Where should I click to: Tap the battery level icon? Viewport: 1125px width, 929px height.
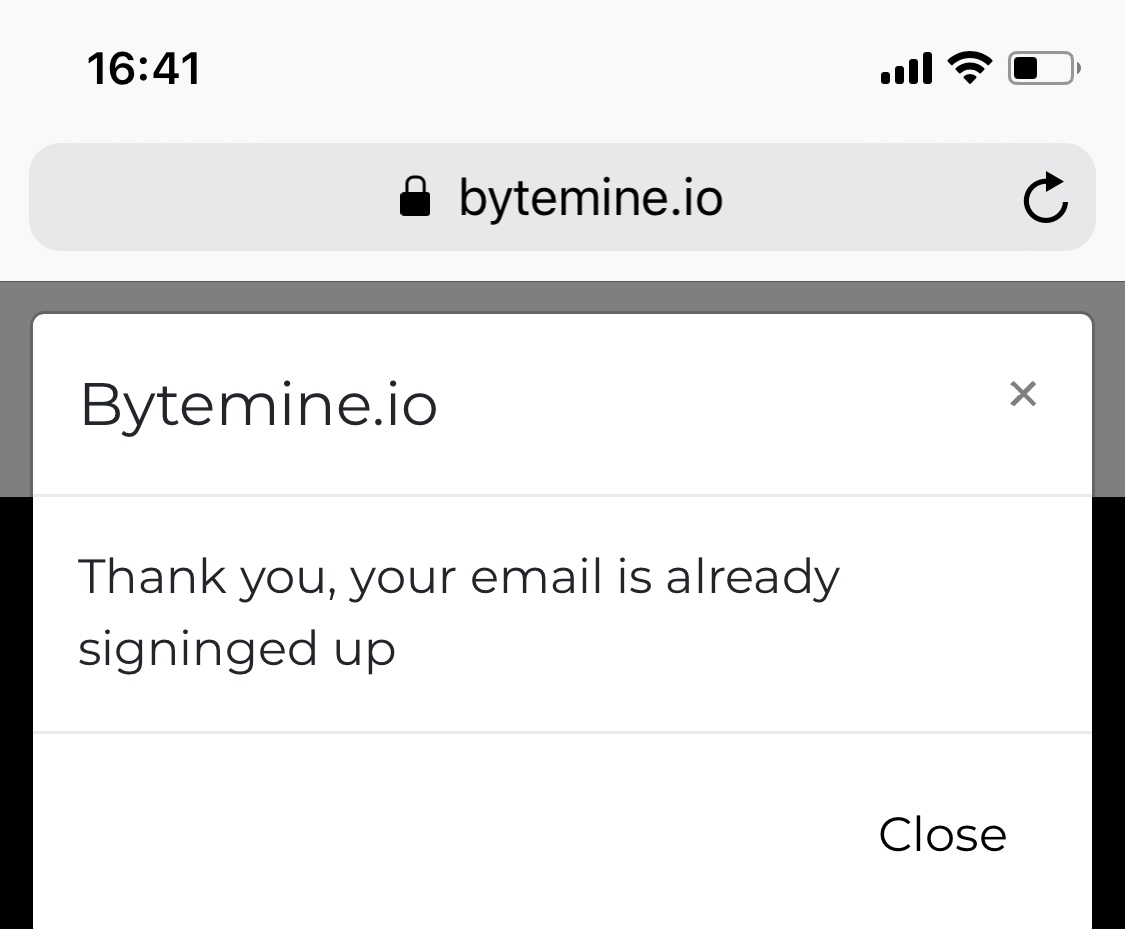tap(1043, 68)
